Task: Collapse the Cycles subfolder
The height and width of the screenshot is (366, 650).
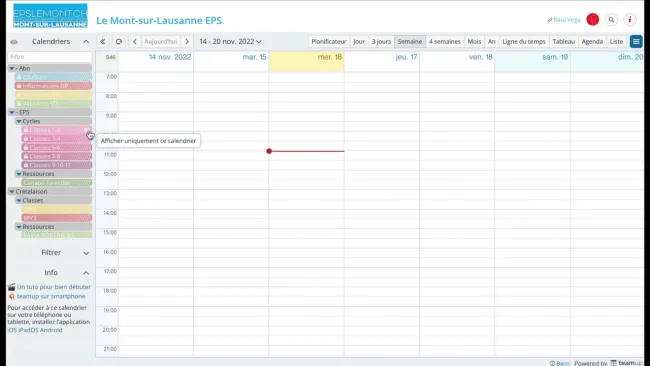Action: 19,121
